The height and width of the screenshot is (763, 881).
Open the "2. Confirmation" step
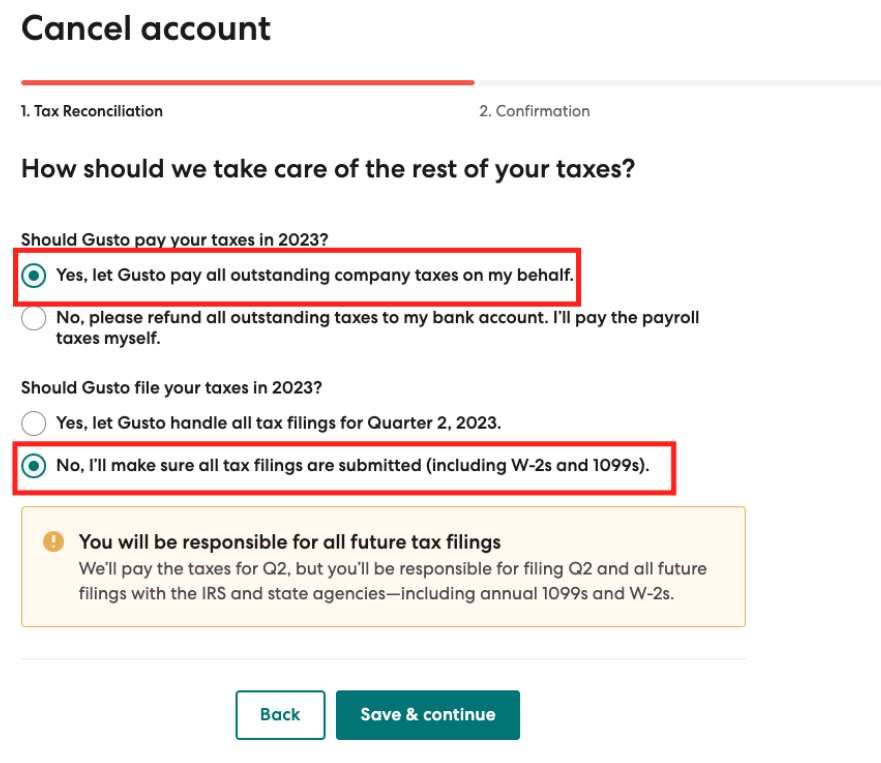(x=535, y=111)
